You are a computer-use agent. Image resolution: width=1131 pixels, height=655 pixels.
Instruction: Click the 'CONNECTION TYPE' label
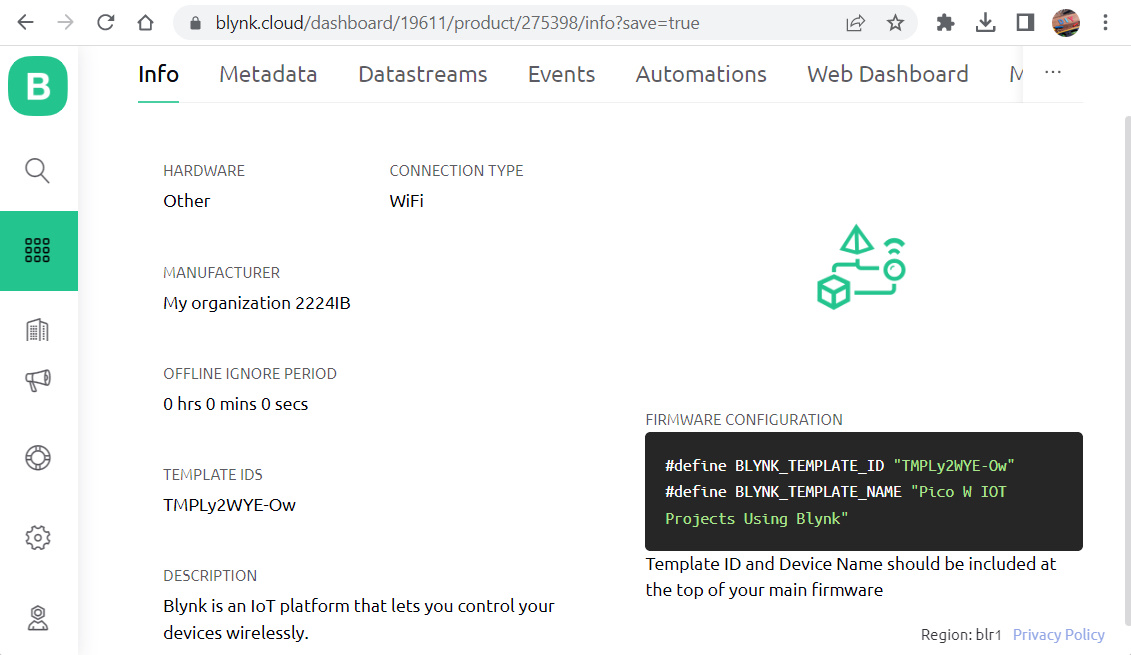456,171
